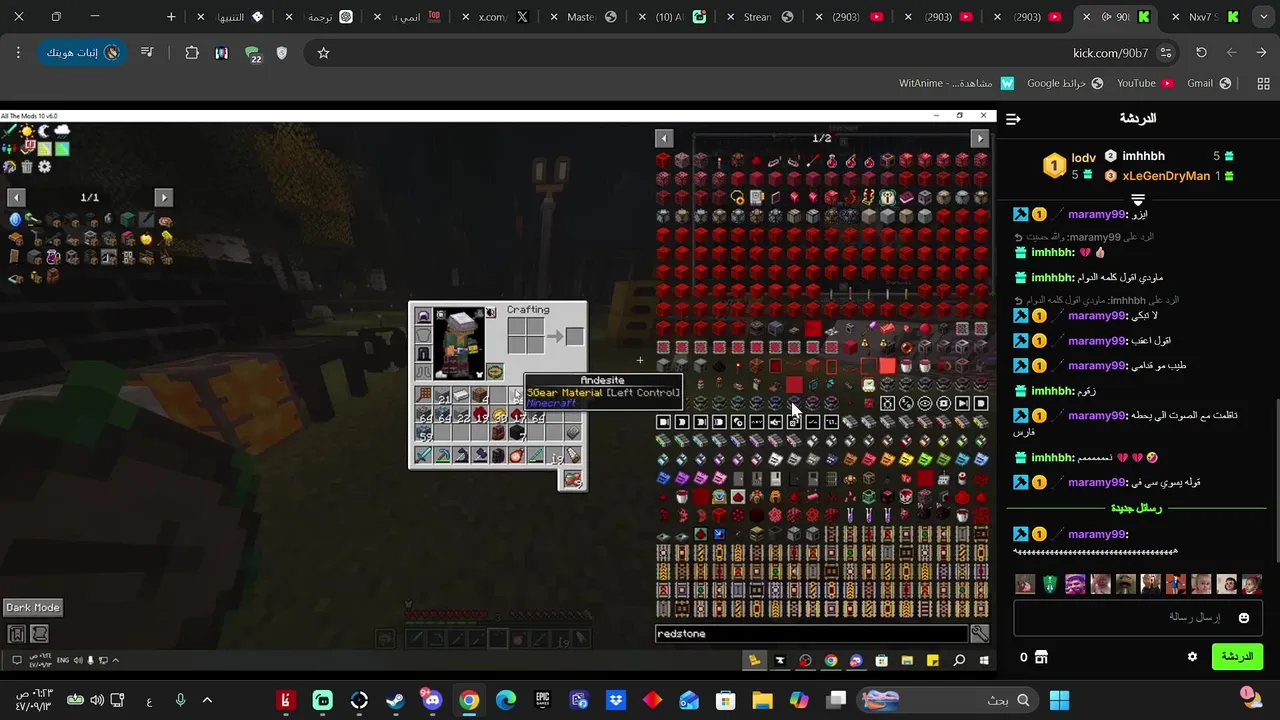Click the crafting output slot
Viewport: 1280px width, 720px height.
tap(574, 337)
